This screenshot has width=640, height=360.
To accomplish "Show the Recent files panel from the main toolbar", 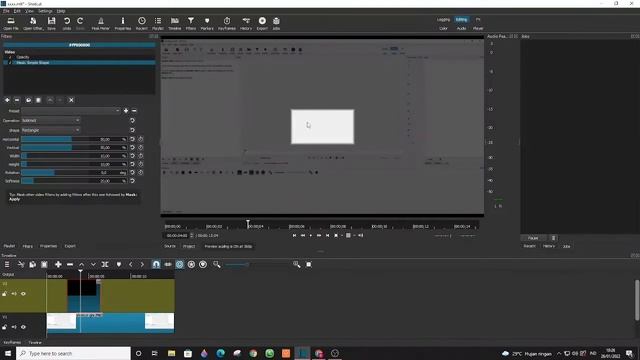I will point(142,23).
